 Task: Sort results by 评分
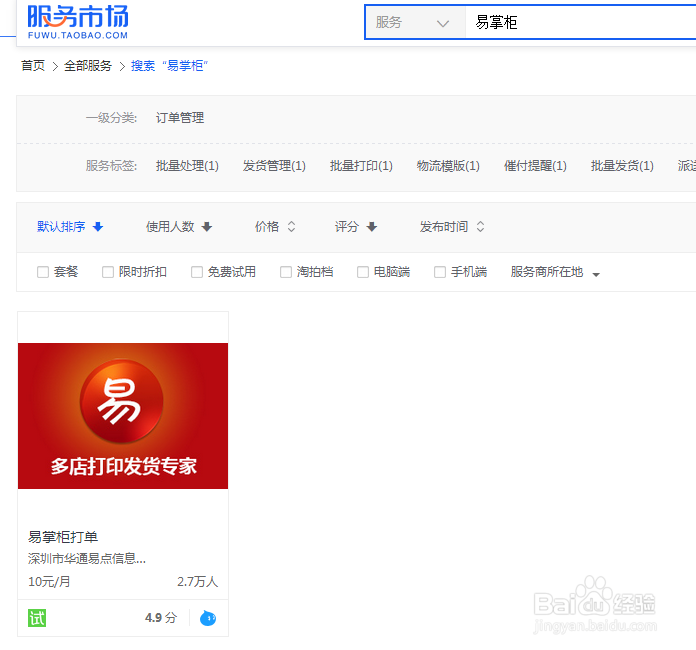347,227
